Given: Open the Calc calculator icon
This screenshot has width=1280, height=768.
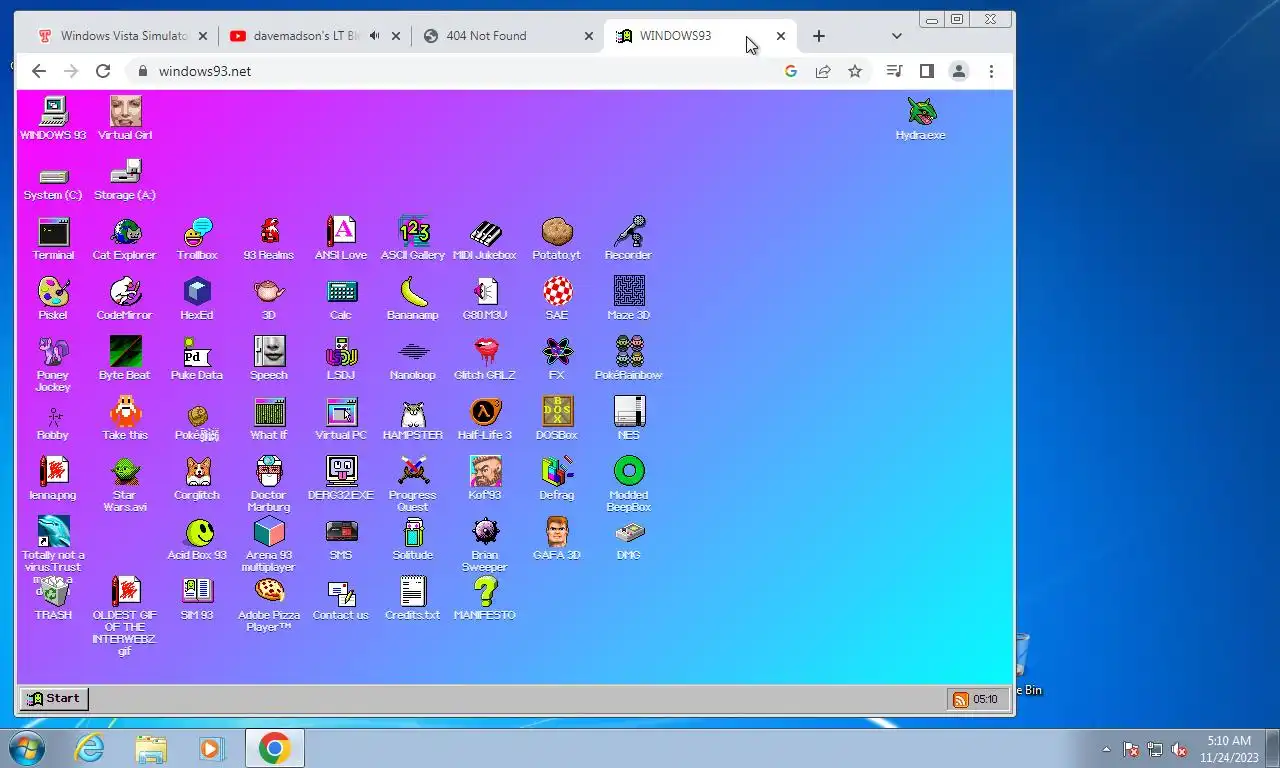Looking at the screenshot, I should click(x=341, y=298).
